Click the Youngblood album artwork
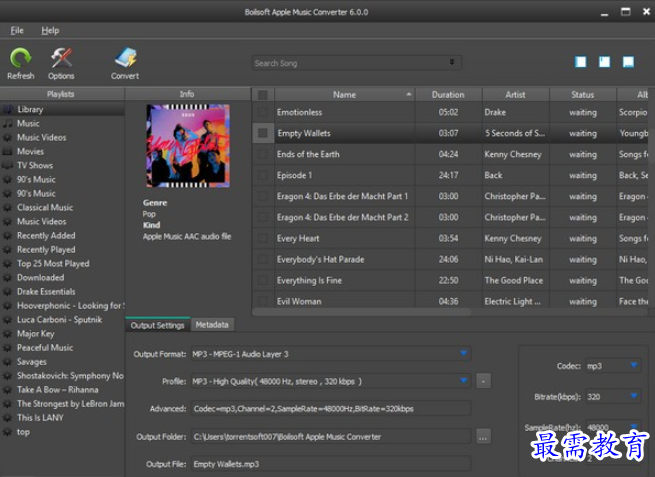The width and height of the screenshot is (655, 477). tap(188, 146)
